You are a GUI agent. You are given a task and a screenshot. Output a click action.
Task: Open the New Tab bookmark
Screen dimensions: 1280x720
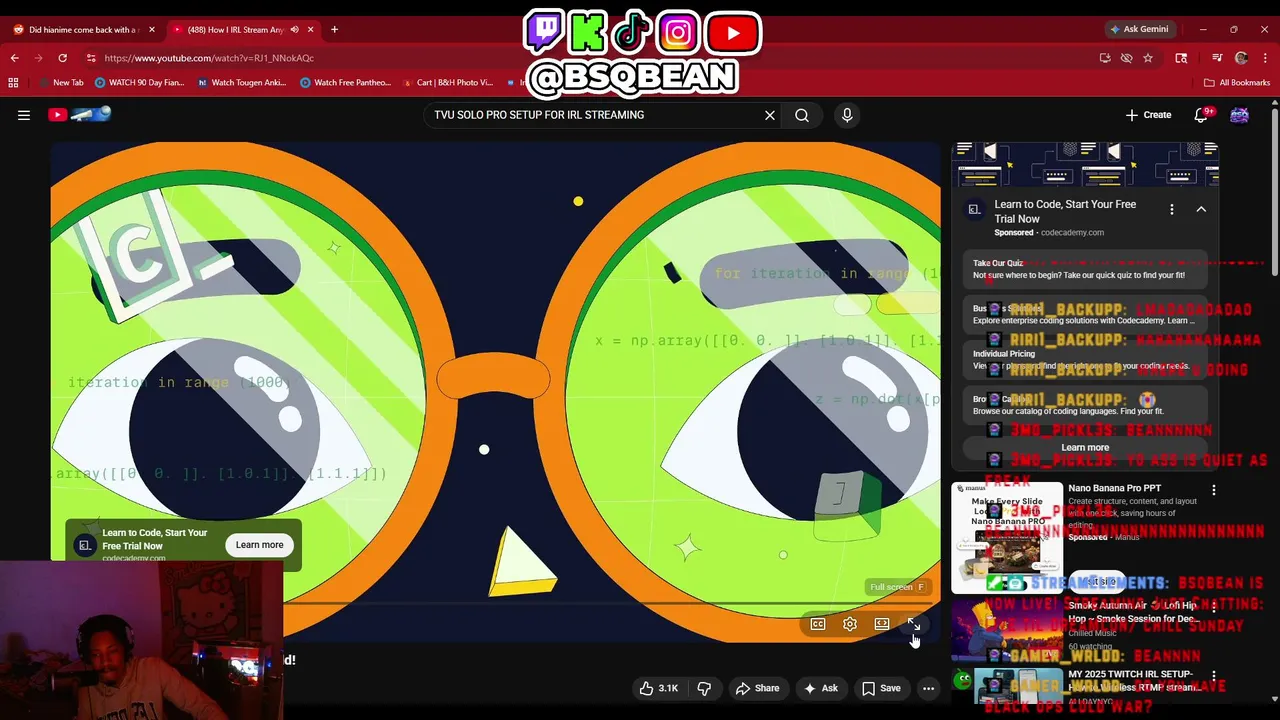click(61, 83)
